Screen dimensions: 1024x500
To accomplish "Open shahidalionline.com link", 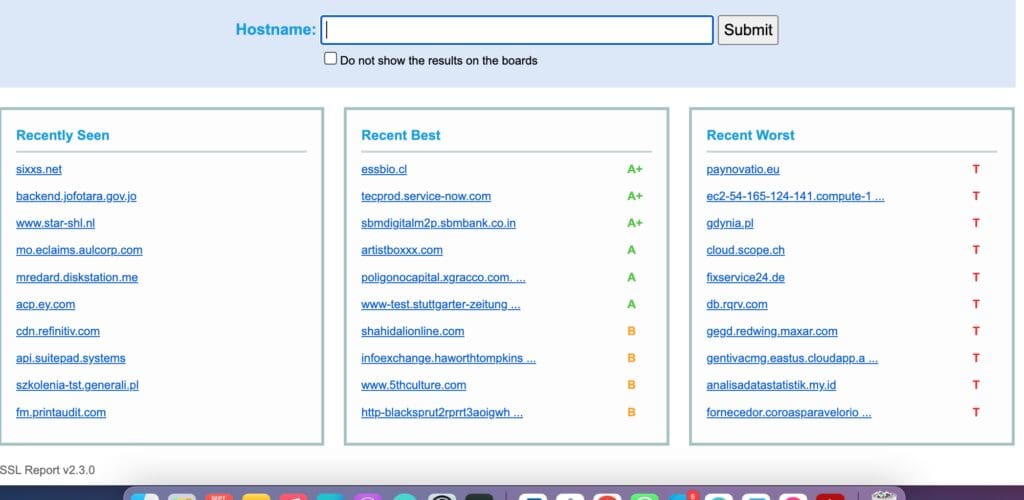I will click(413, 331).
